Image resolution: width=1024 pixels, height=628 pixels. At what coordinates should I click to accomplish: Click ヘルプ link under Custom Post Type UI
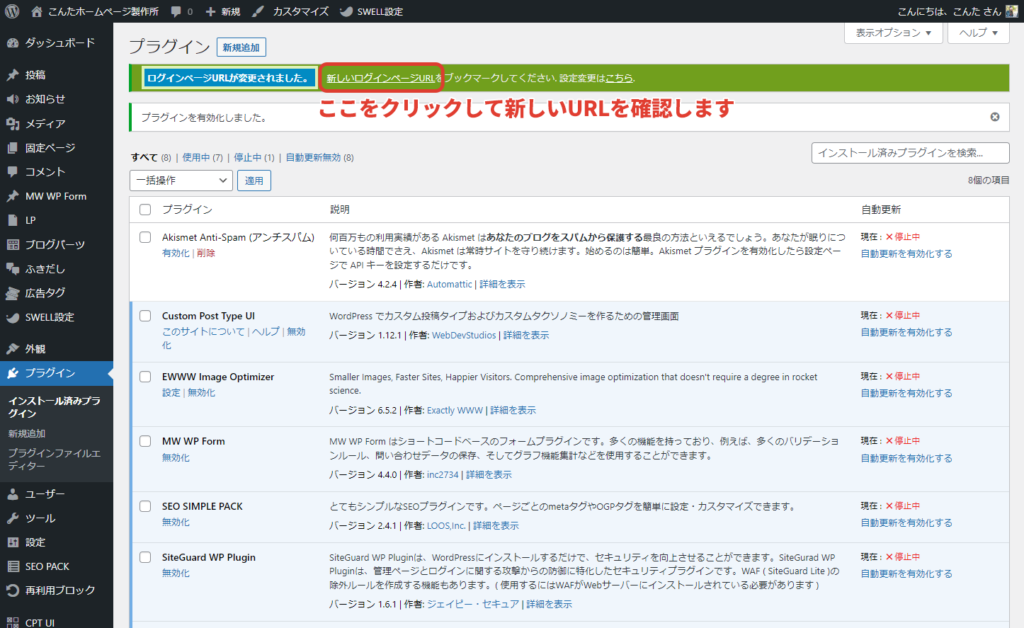[266, 332]
